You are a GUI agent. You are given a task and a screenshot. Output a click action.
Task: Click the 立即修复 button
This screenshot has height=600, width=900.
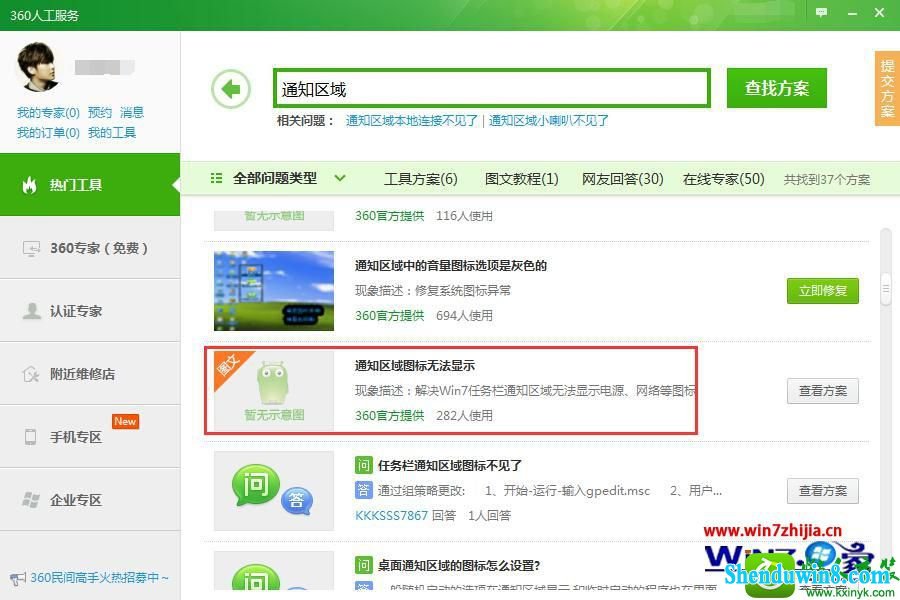(823, 291)
